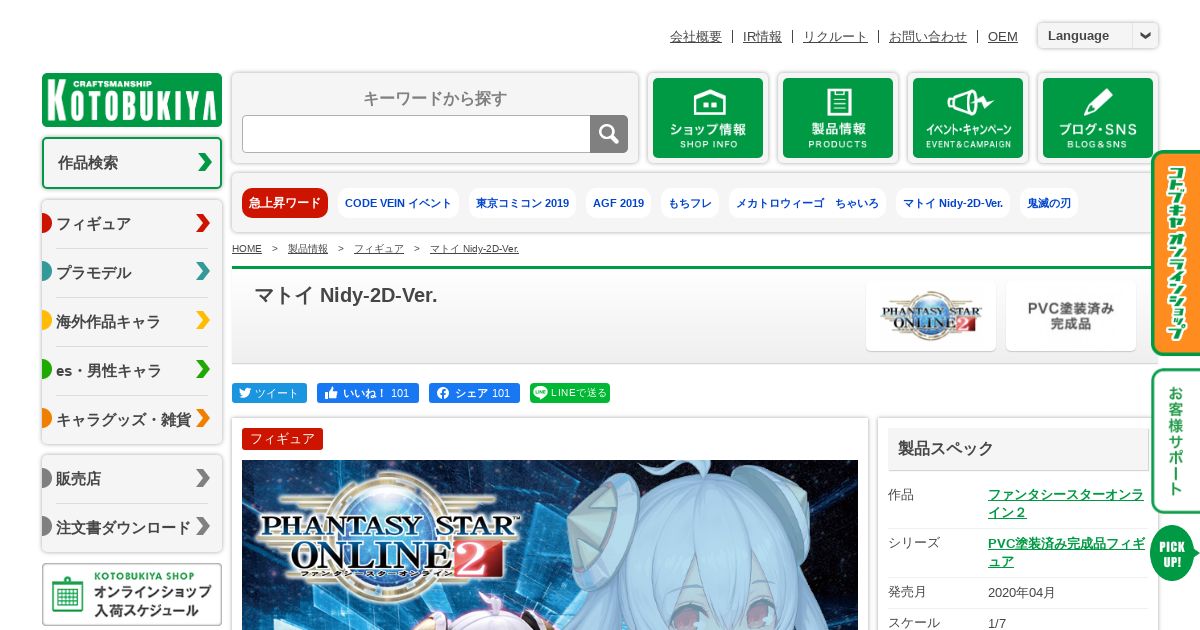The image size is (1200, 630).
Task: Click the Facebook シェア button
Action: click(x=474, y=393)
